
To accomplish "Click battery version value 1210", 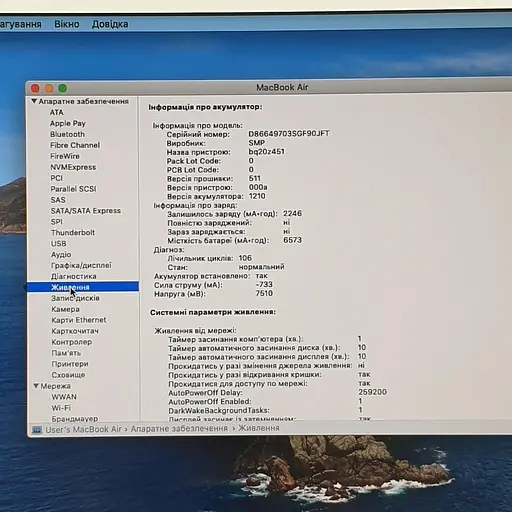I will click(257, 196).
